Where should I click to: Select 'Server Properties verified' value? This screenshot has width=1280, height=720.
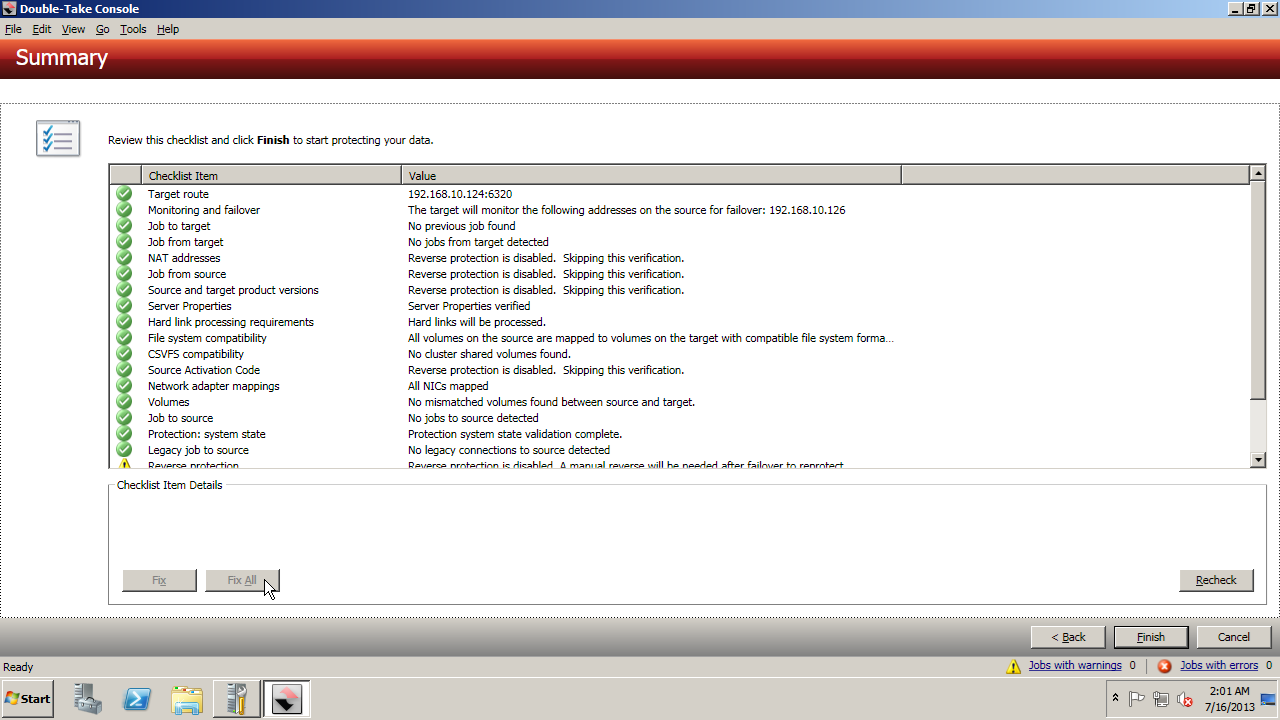coord(469,306)
